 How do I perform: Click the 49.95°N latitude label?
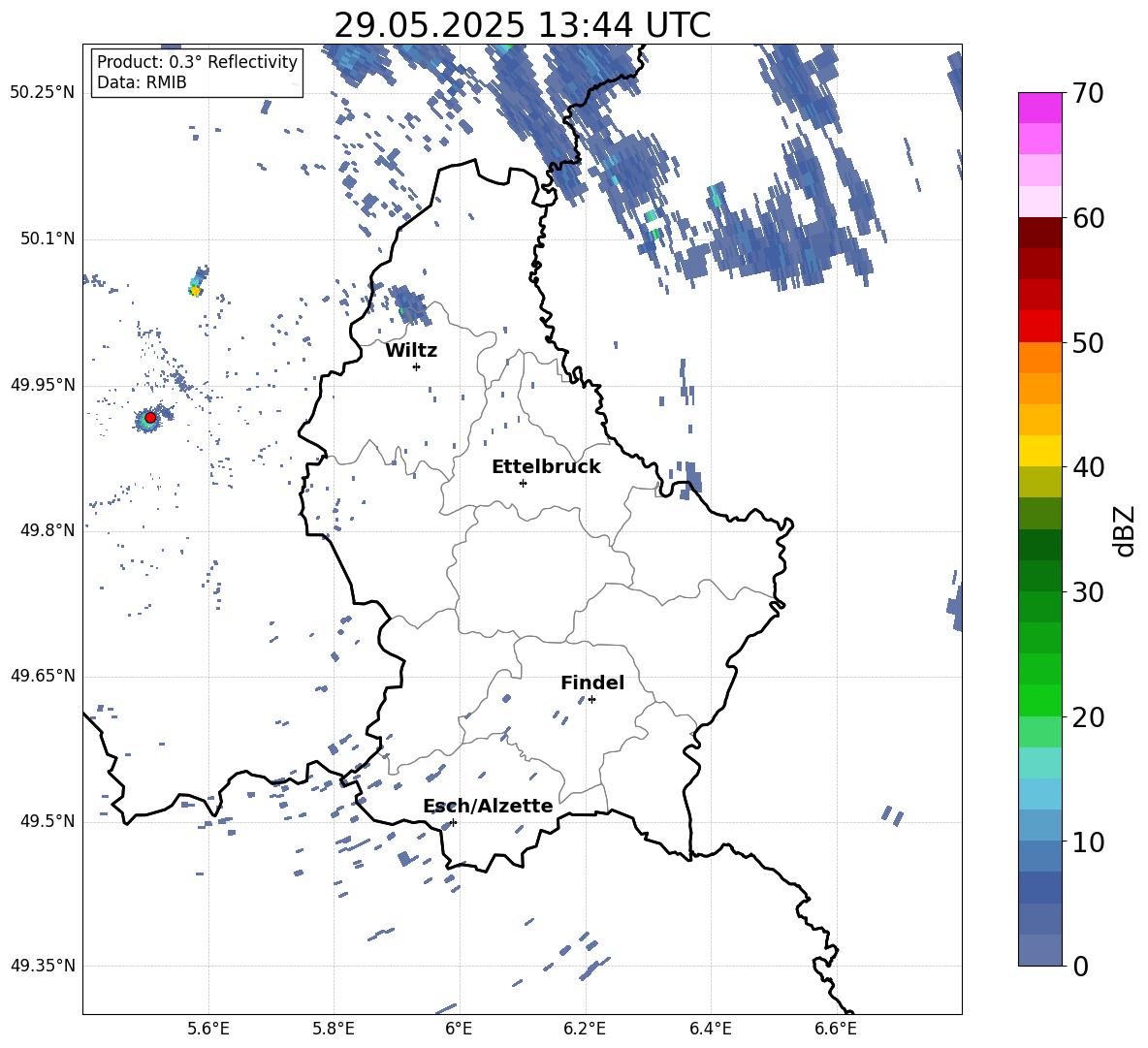43,385
